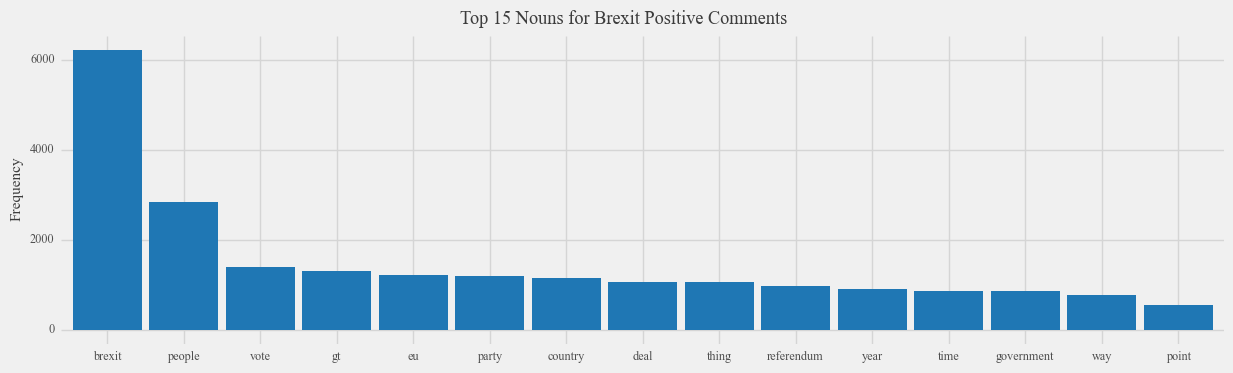1233x373 pixels.
Task: Click the vote bar
Action: 260,298
